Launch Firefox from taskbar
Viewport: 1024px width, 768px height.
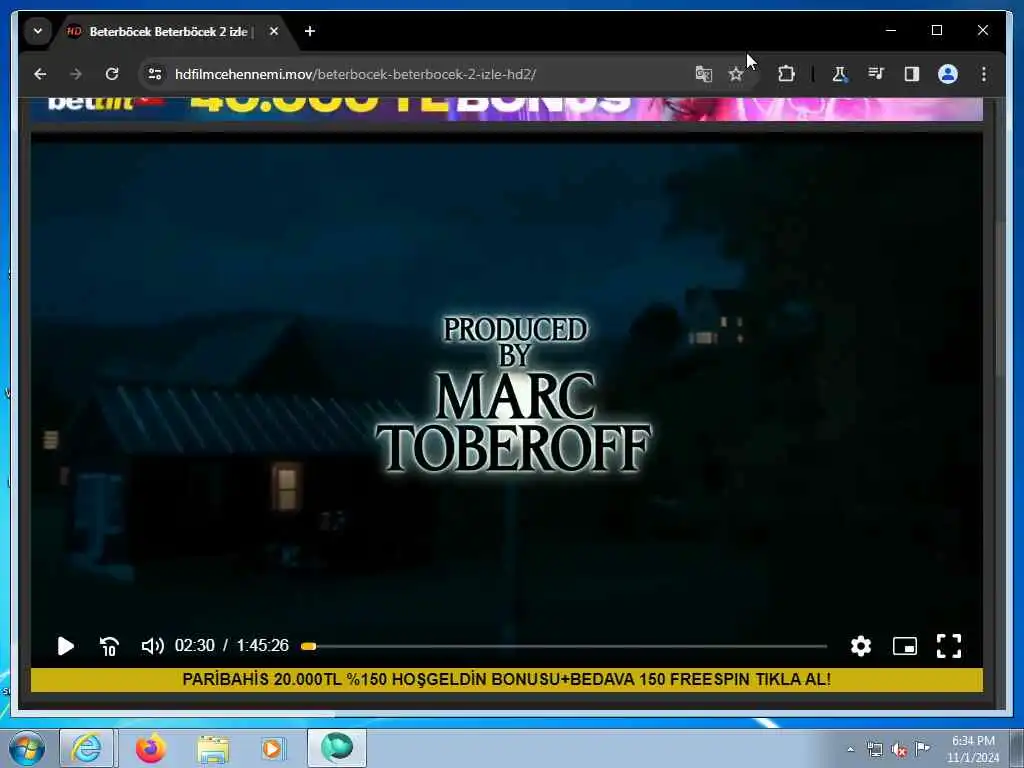pos(151,748)
